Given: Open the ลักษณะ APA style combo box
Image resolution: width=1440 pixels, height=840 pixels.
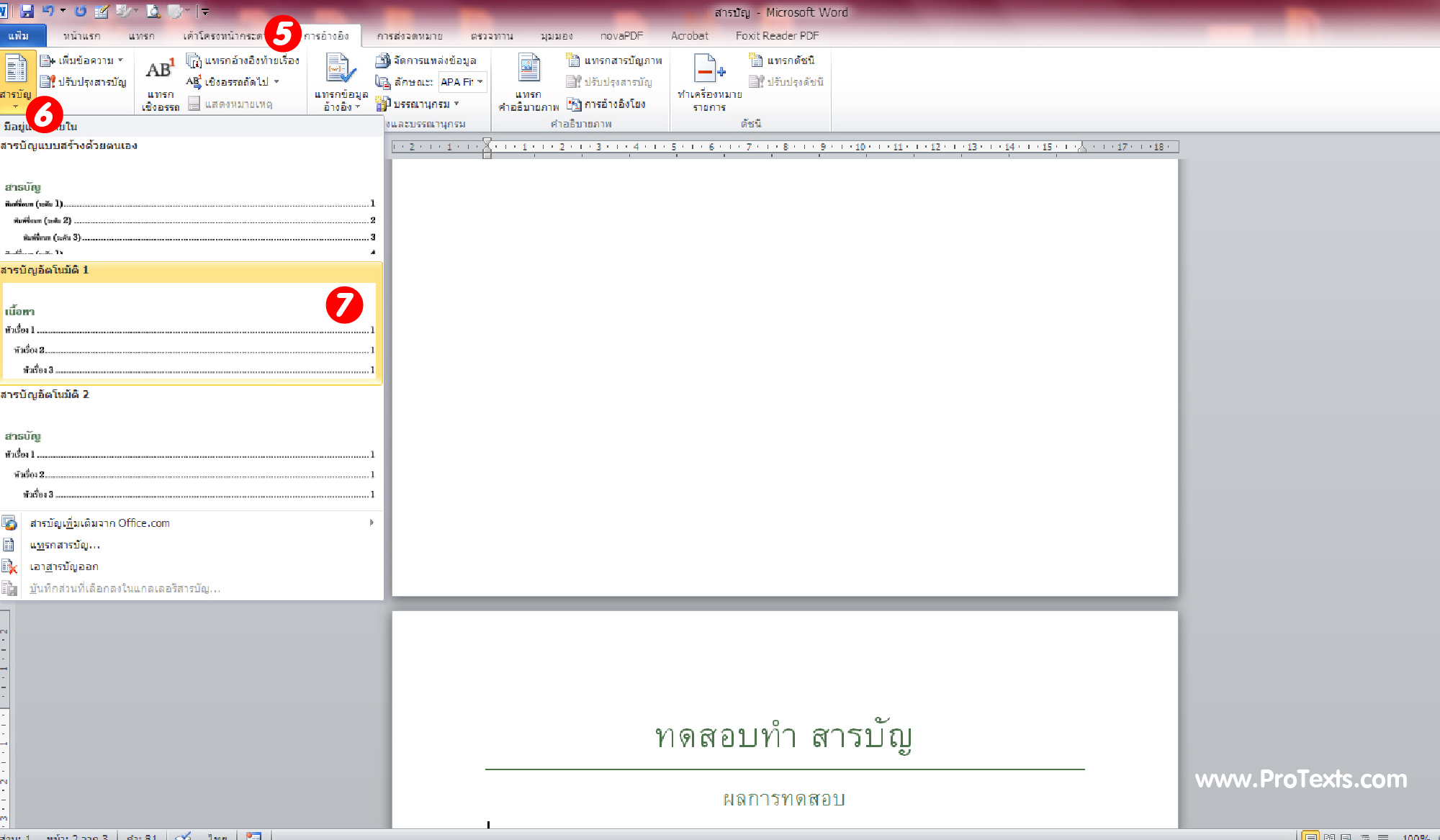Looking at the screenshot, I should coord(462,82).
